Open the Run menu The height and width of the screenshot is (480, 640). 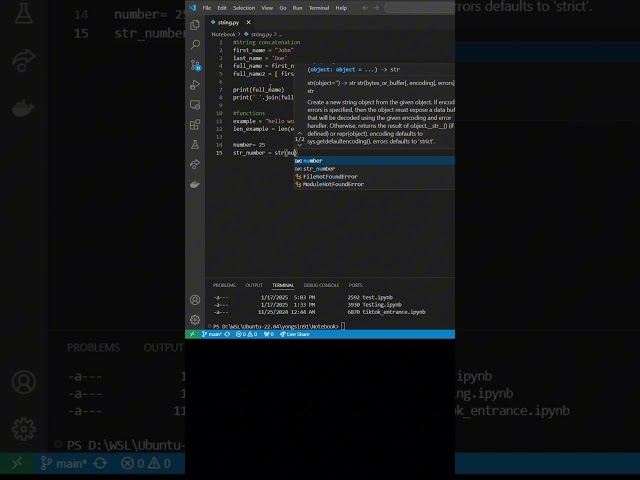click(298, 8)
